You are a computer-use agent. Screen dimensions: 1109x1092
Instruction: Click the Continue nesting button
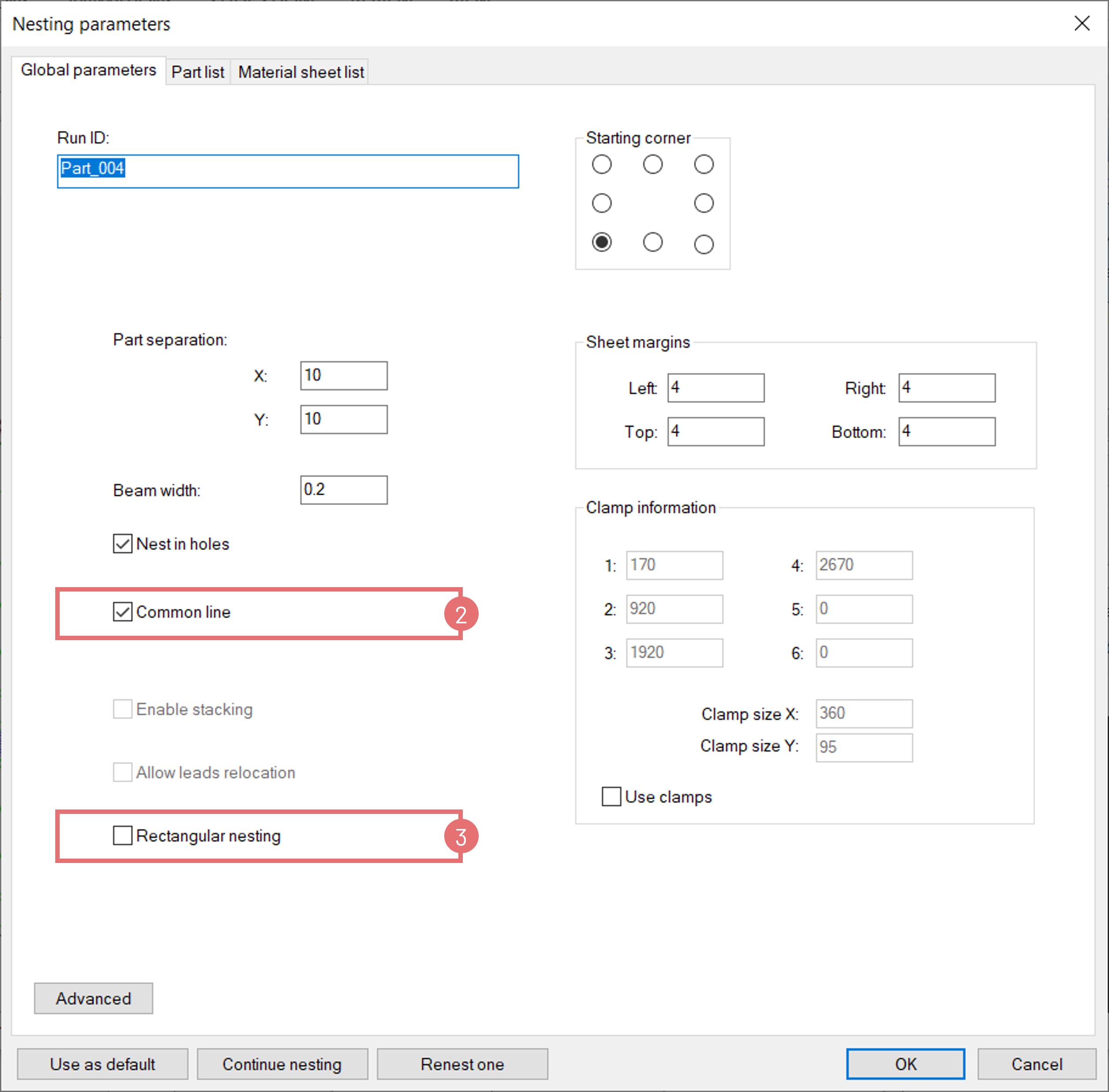(282, 1065)
